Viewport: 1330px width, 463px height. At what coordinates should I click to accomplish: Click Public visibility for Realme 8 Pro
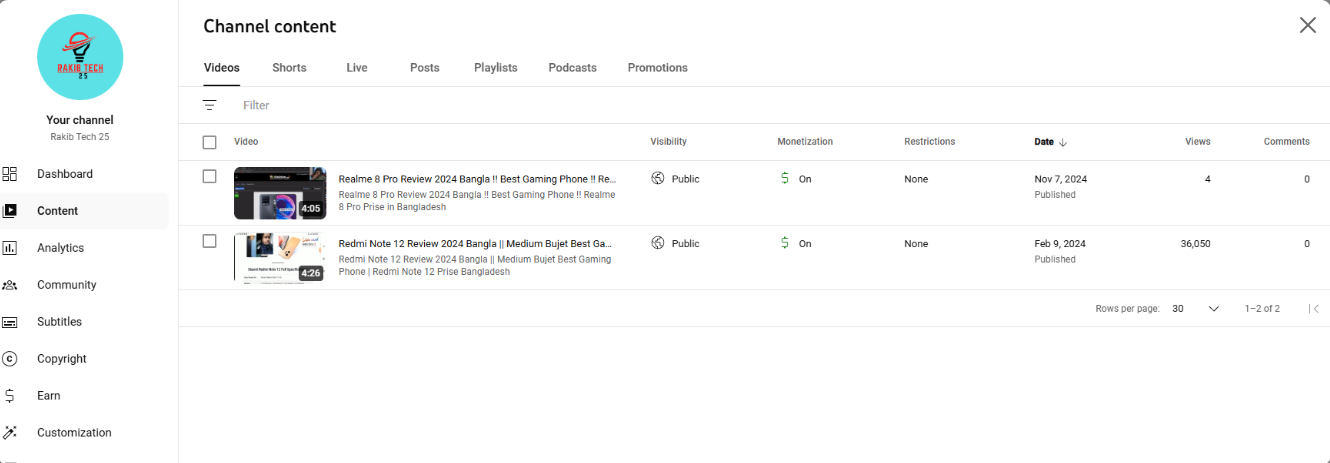pyautogui.click(x=686, y=179)
